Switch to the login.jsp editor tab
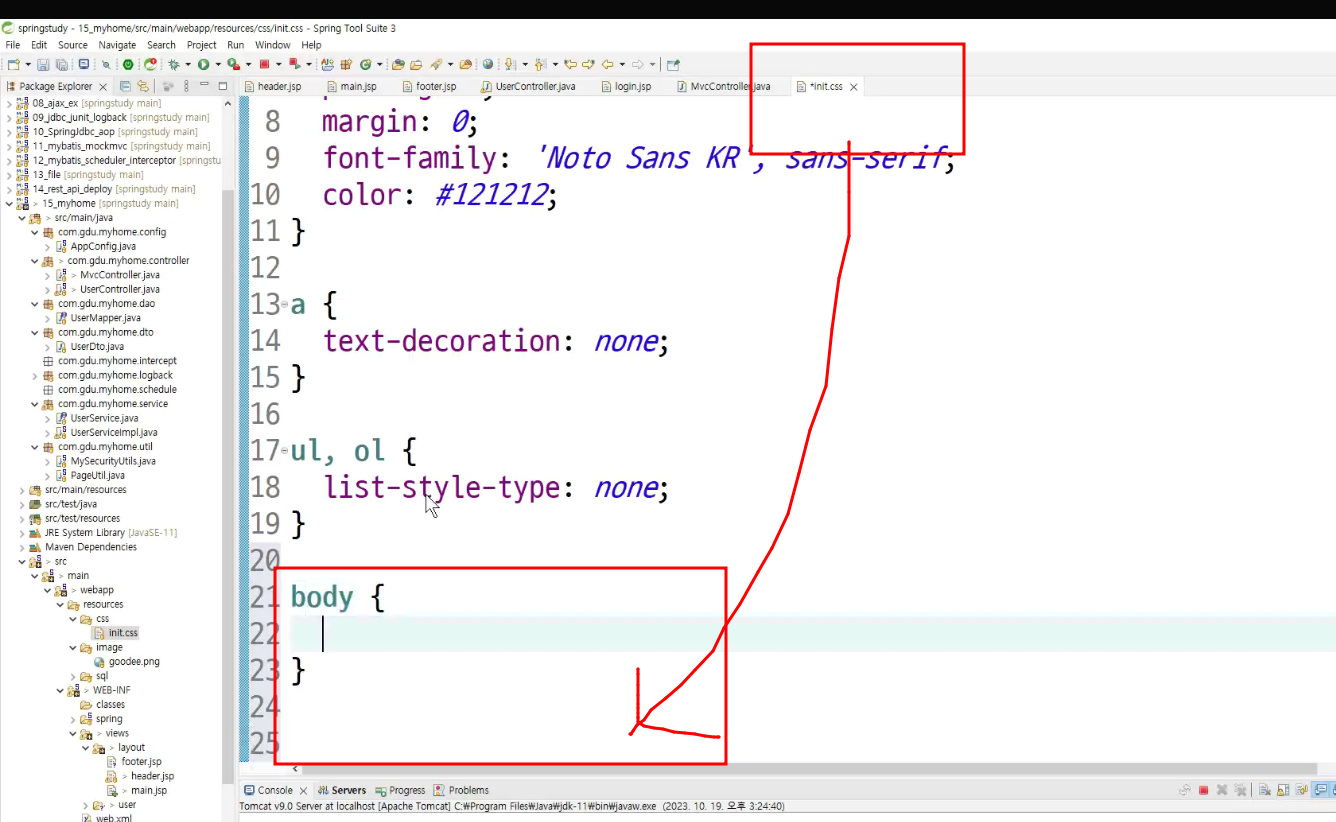This screenshot has width=1336, height=822. click(625, 87)
